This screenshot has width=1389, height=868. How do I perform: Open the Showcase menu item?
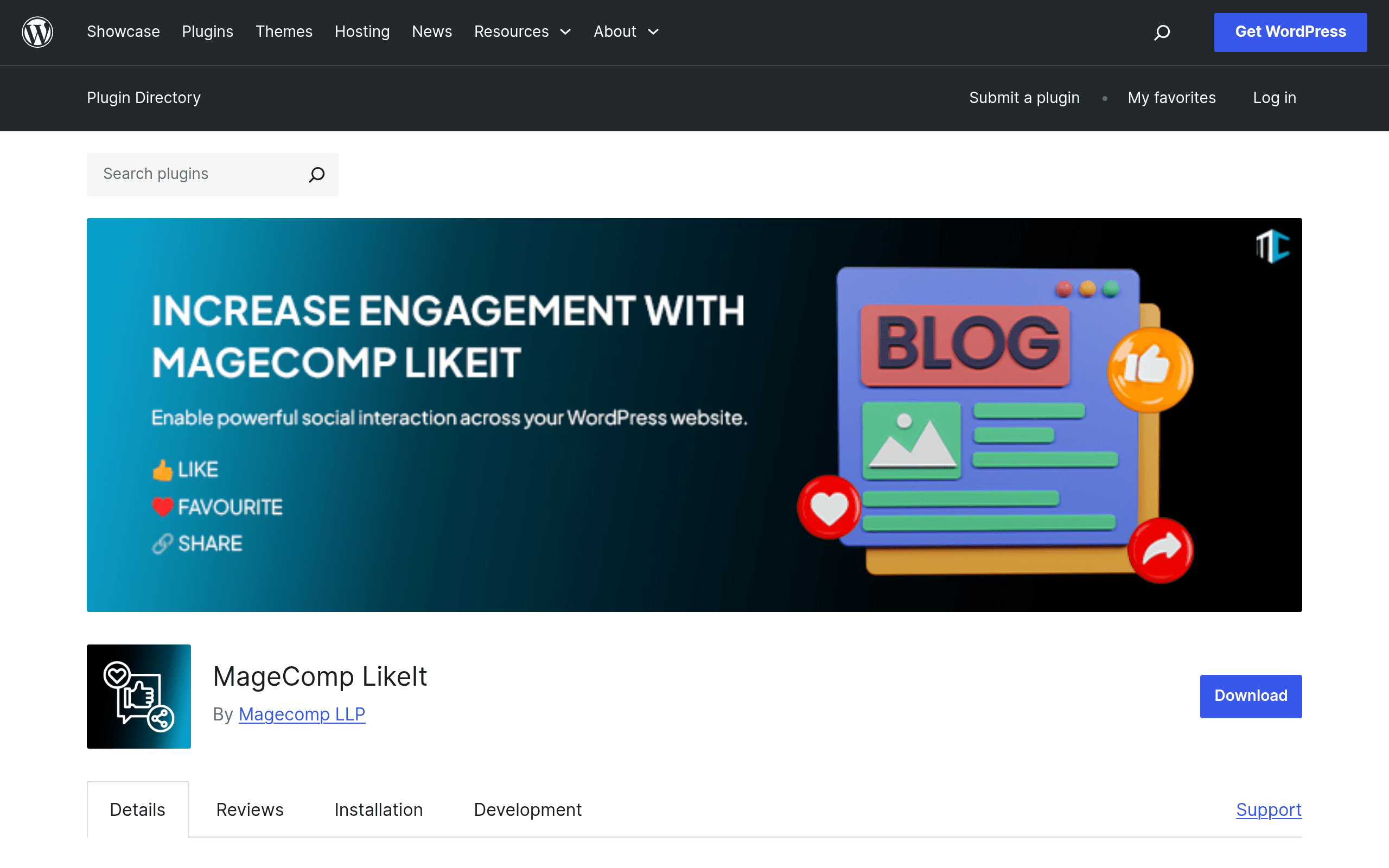click(123, 31)
